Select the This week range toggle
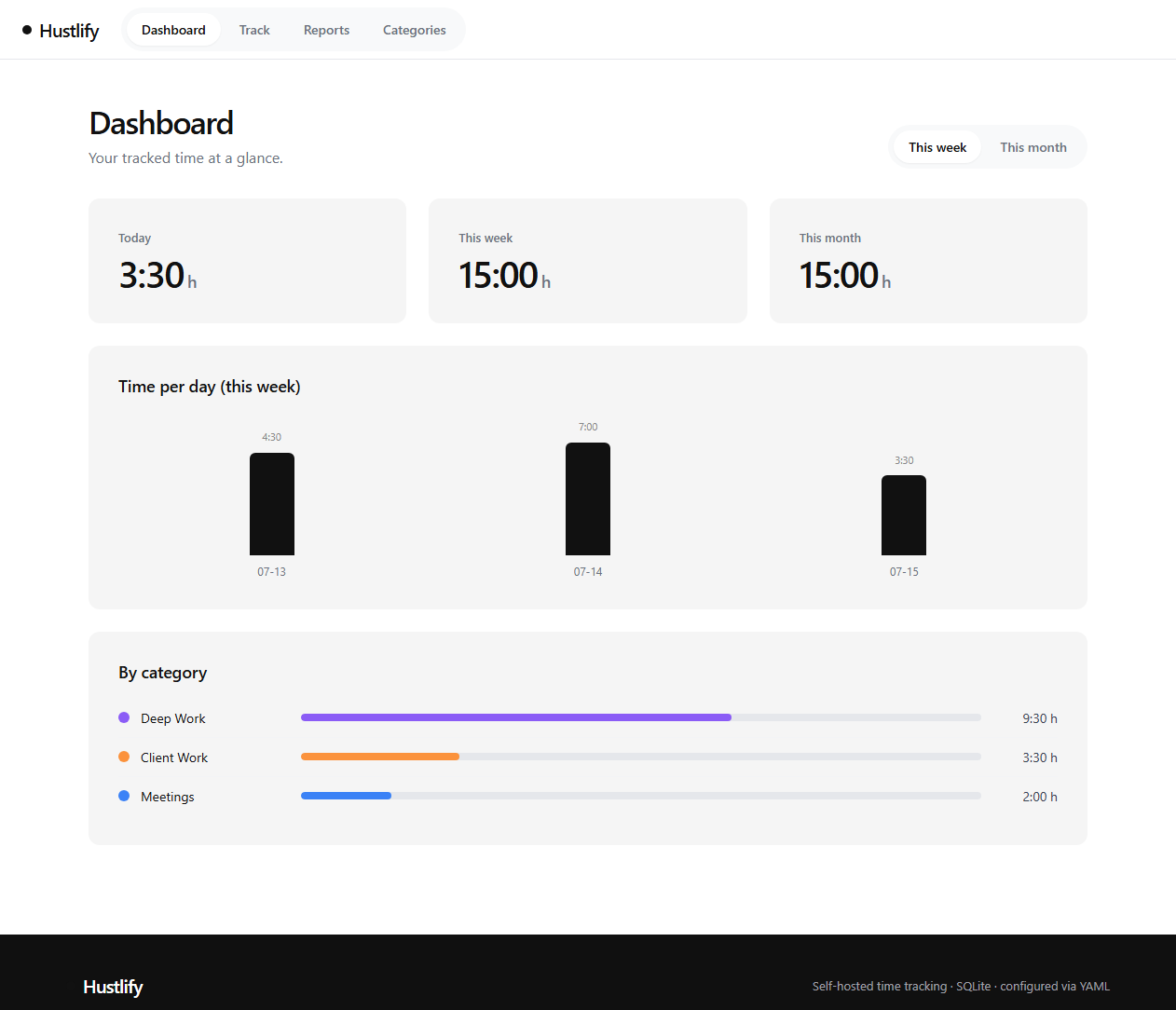This screenshot has height=1010, width=1176. point(937,147)
